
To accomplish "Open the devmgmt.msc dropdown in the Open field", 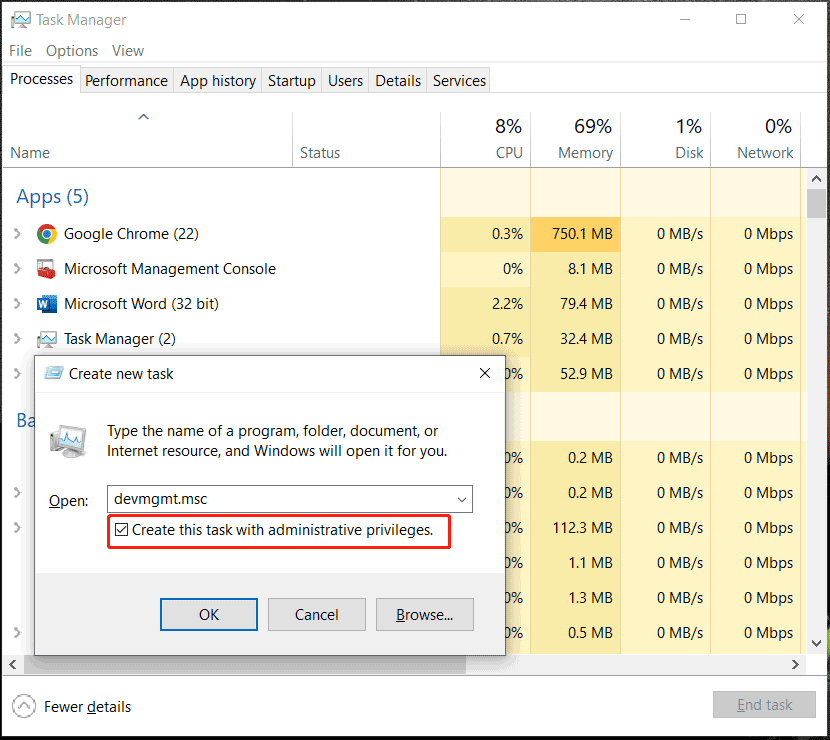I will [x=461, y=499].
